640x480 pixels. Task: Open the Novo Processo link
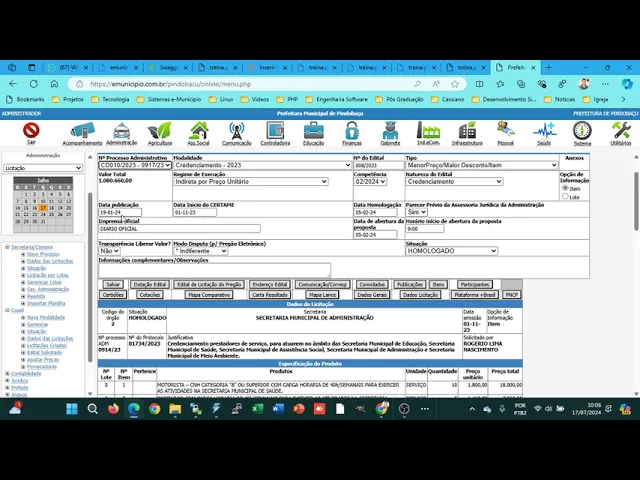(x=43, y=254)
